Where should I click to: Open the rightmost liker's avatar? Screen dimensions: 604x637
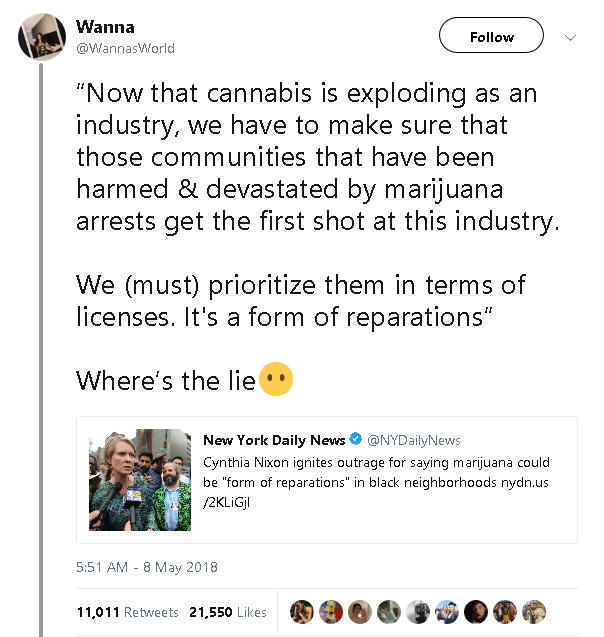pos(534,612)
